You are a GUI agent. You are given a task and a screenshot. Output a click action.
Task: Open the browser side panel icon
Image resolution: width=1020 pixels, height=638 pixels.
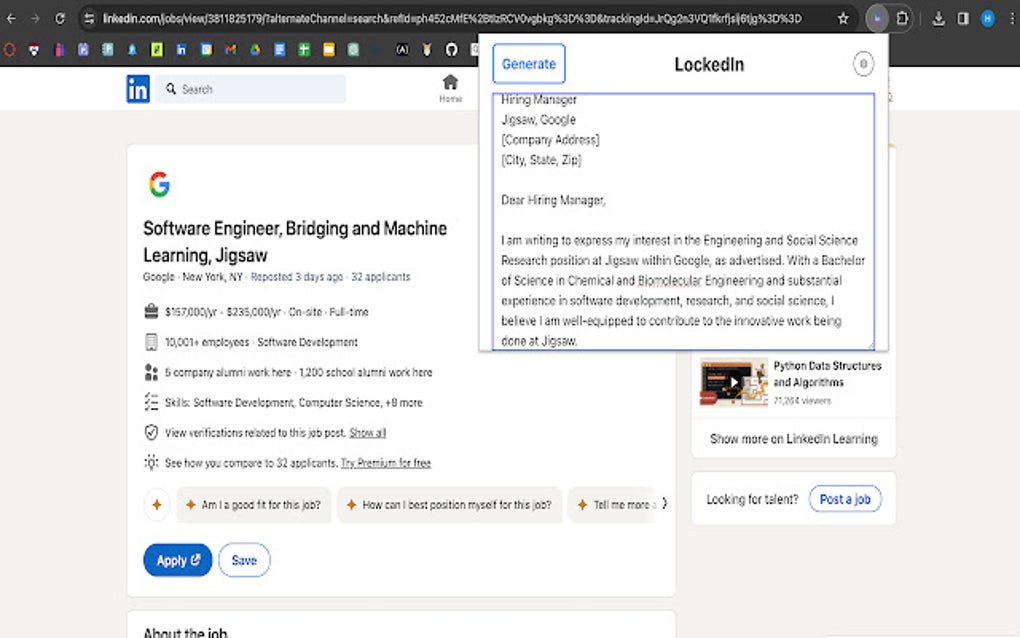point(962,18)
